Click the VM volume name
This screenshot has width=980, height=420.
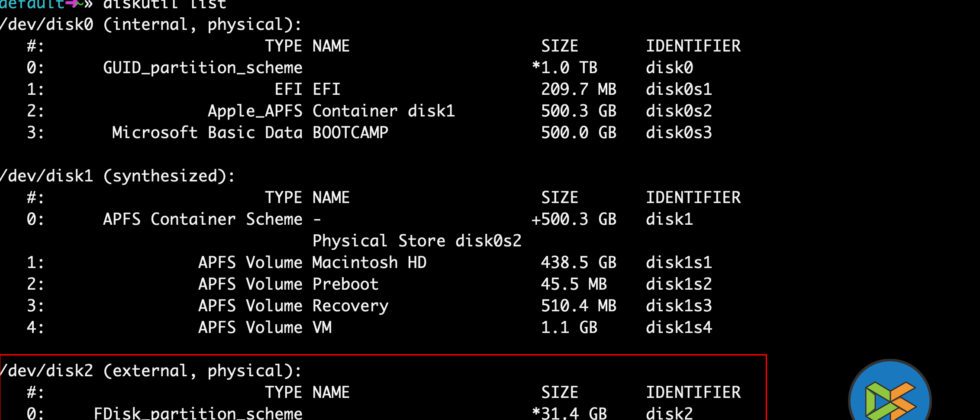tap(323, 327)
